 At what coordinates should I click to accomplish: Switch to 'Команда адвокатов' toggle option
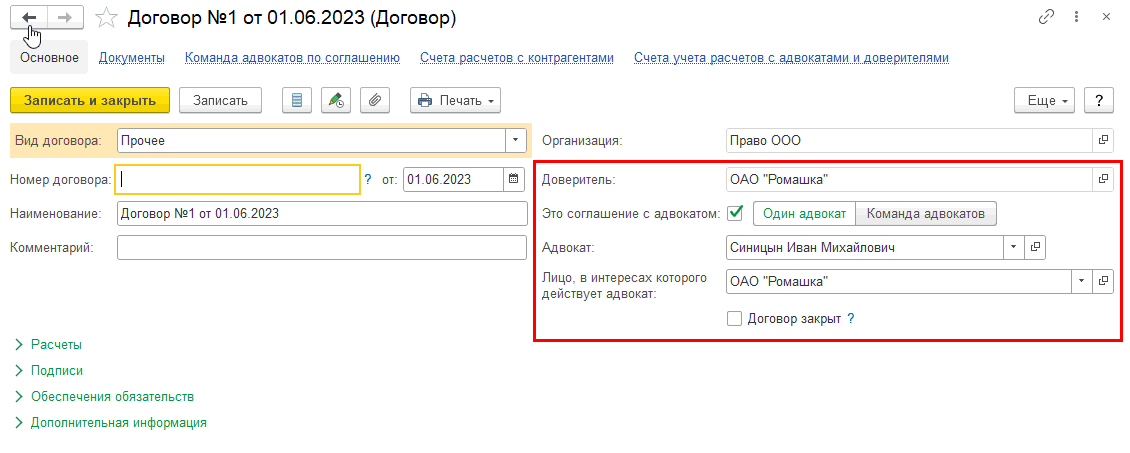[926, 213]
